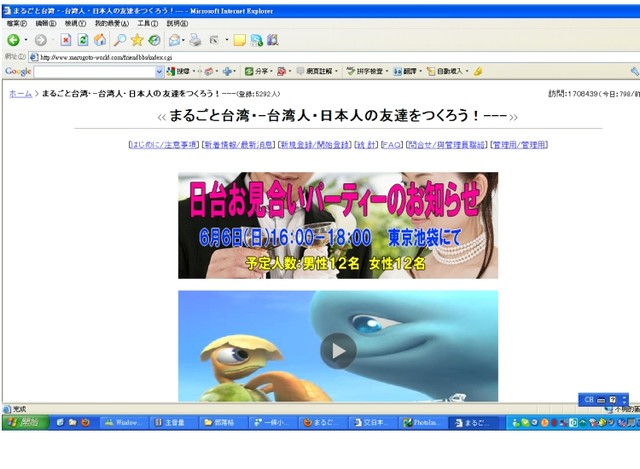
Task: Open the Mail envelope toolbar icon
Action: (174, 40)
